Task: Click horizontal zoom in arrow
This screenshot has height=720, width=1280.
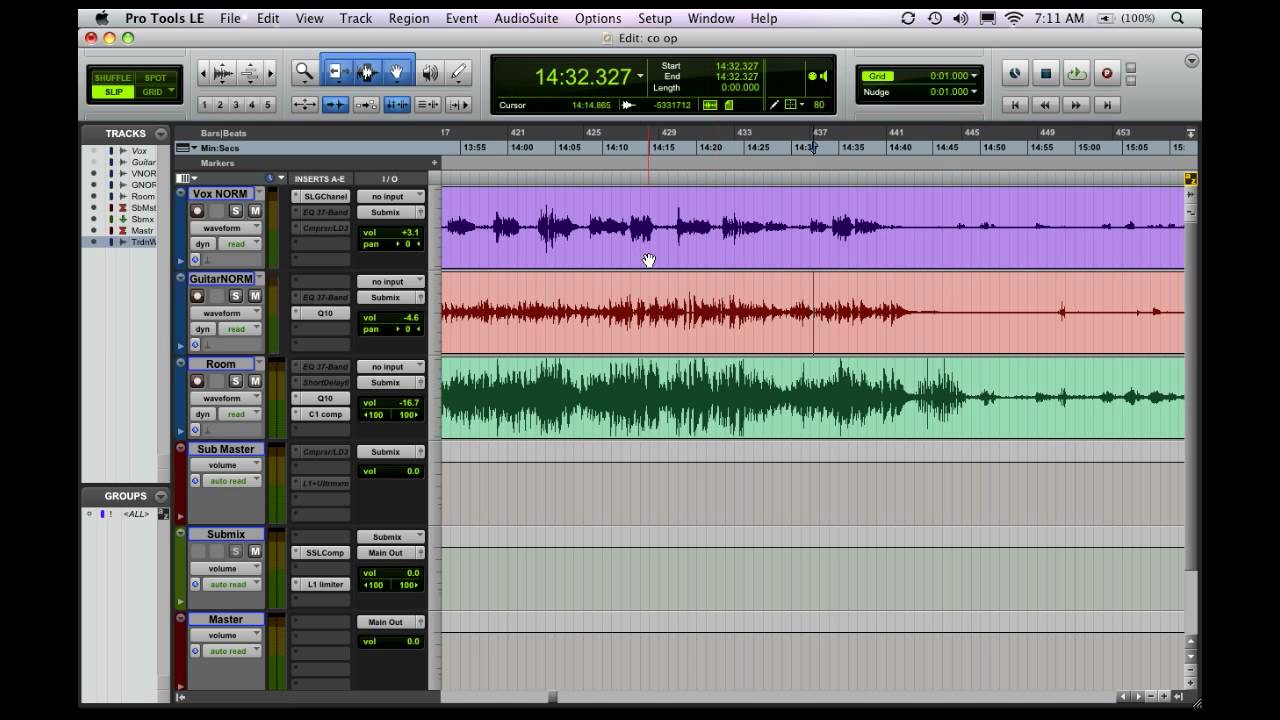Action: [x=270, y=73]
